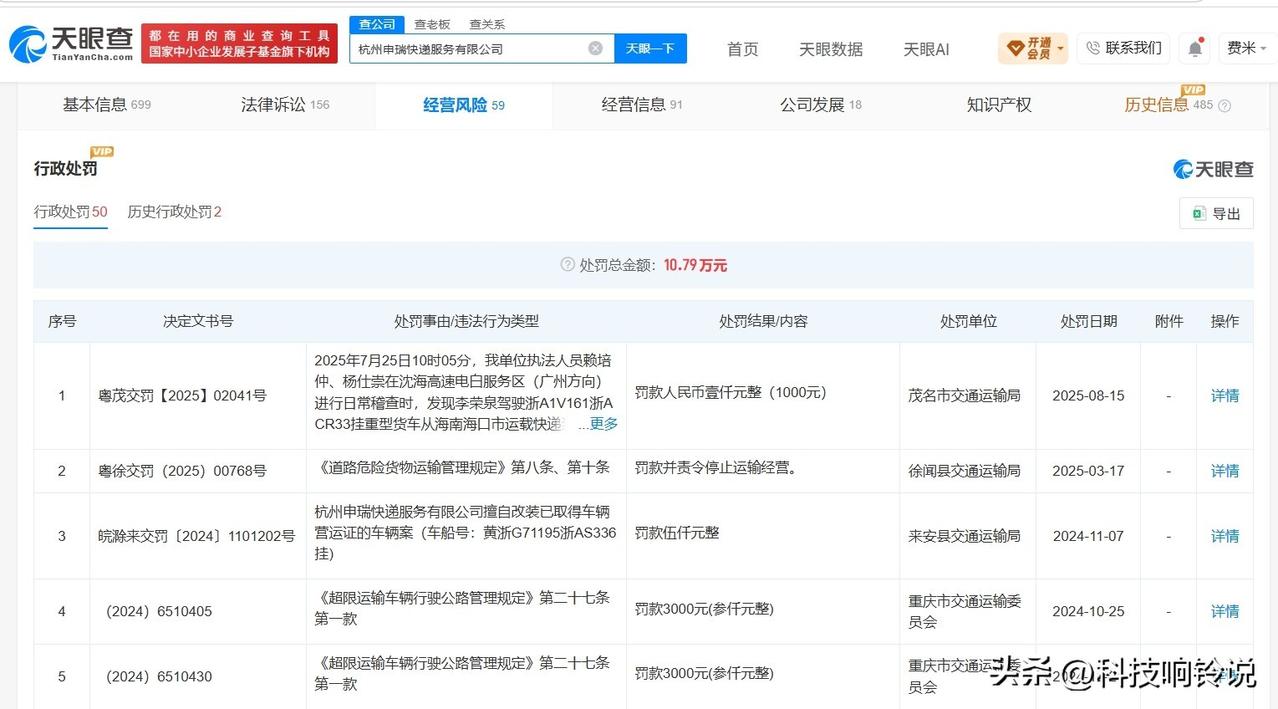Viewport: 1278px width, 709px height.
Task: Click document number 粤茂交罚【2025】02041号
Action: 182,396
